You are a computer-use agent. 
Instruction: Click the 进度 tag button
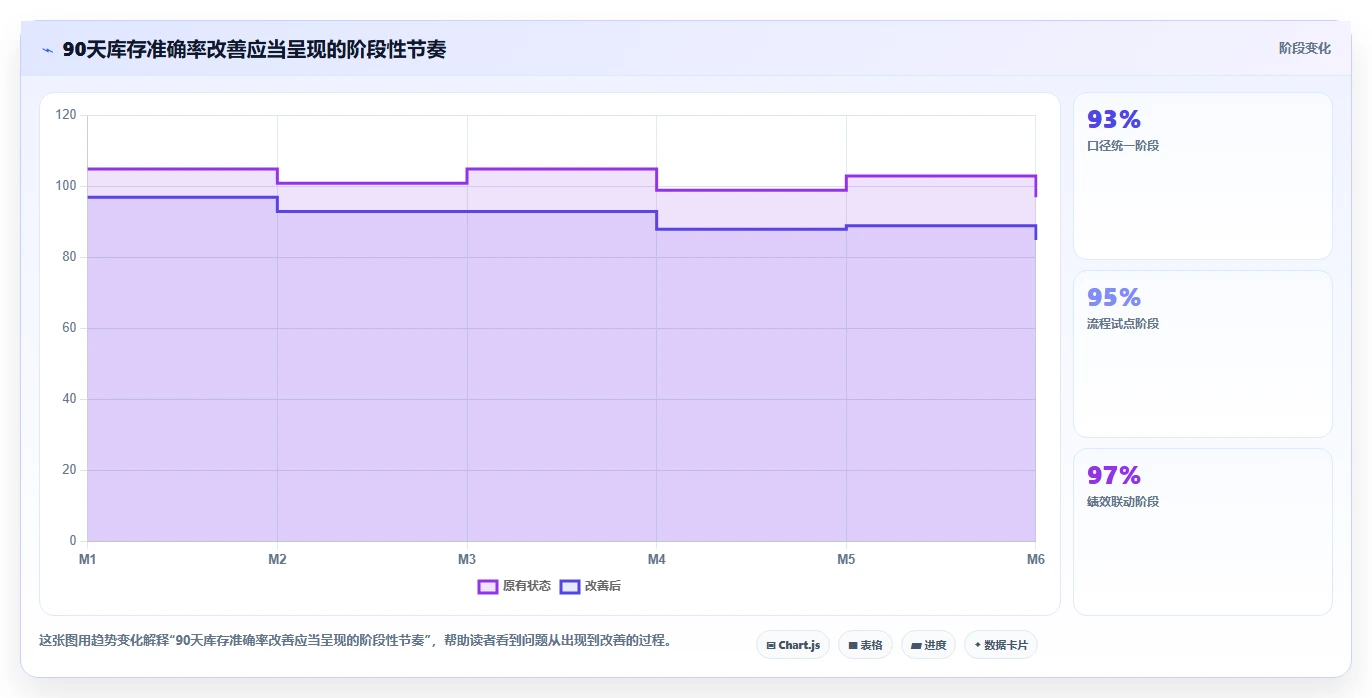tap(928, 645)
